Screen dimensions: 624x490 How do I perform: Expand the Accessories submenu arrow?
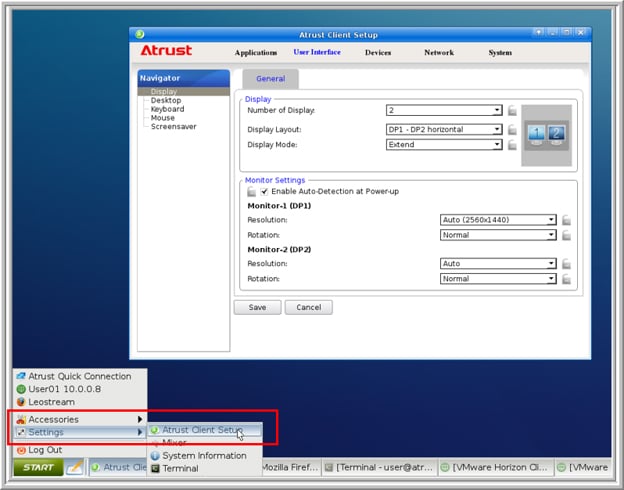pos(140,419)
